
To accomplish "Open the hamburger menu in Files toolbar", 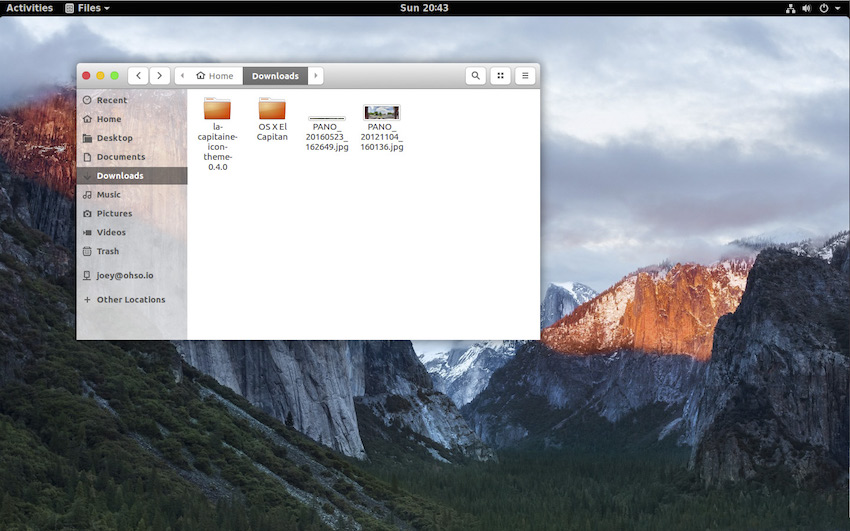I will pyautogui.click(x=525, y=76).
